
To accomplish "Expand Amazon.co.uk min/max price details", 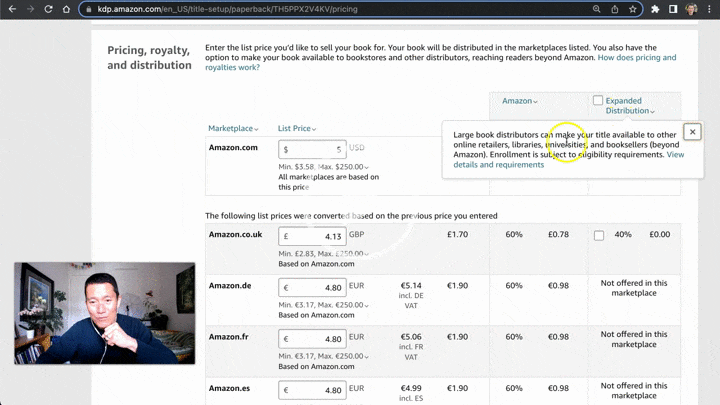I will [323, 253].
